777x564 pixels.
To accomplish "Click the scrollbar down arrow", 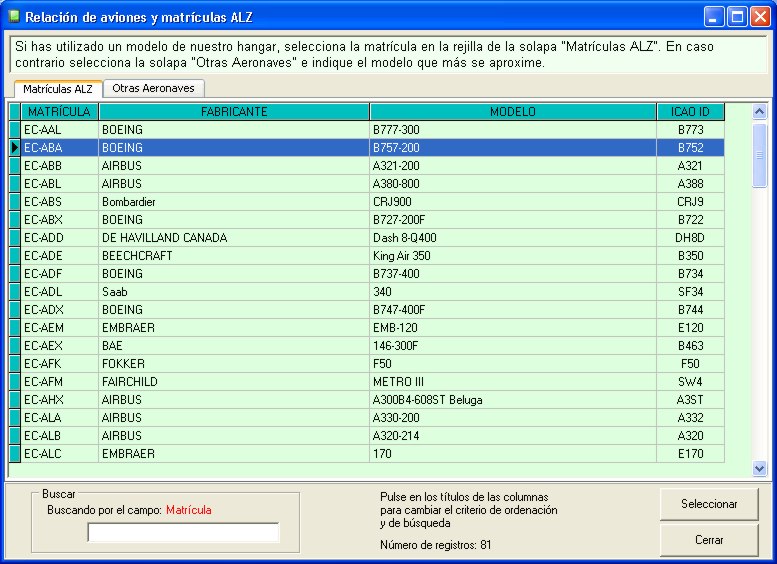I will [x=759, y=468].
